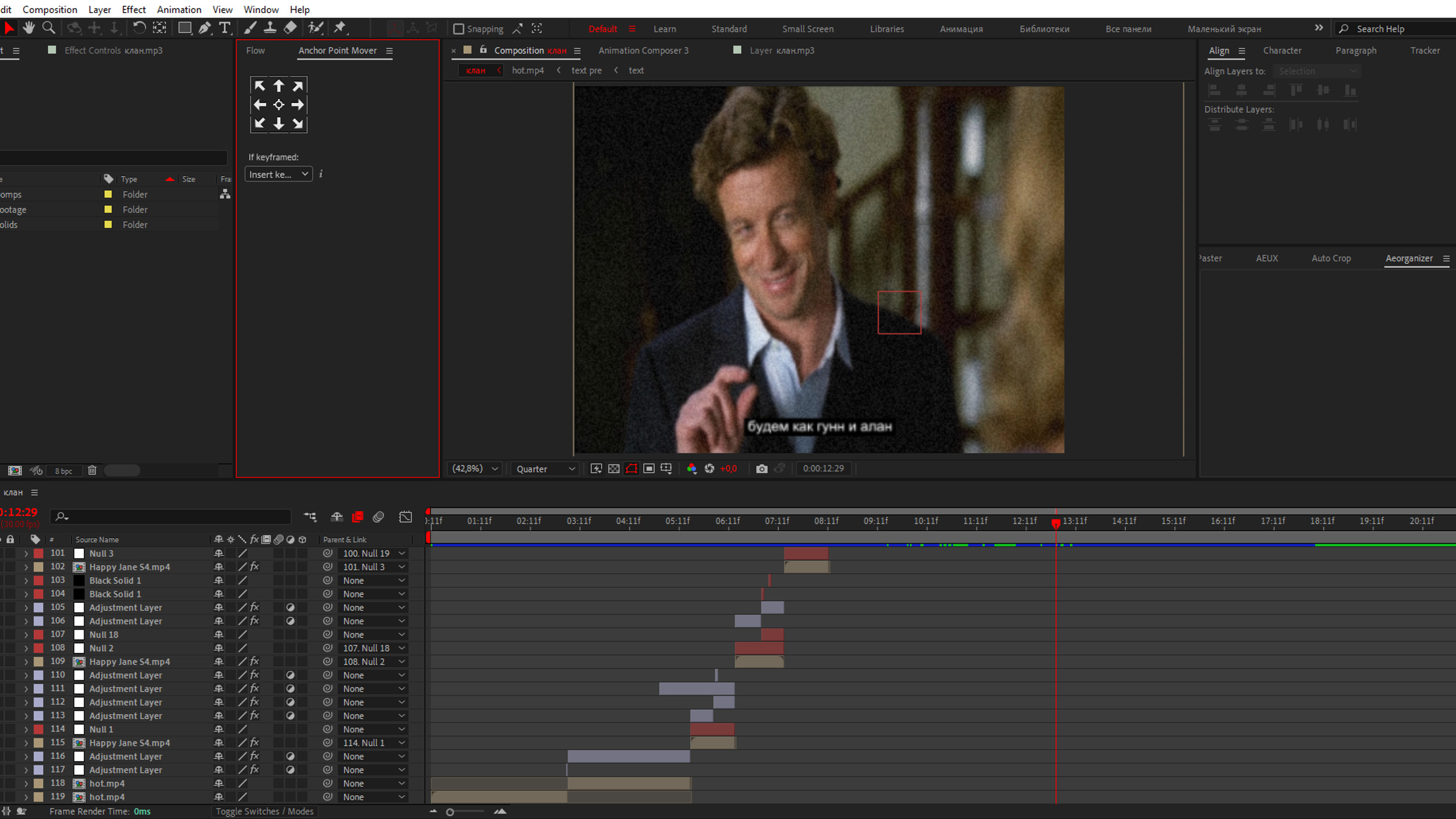Select the Zoom magnifier tool
The height and width of the screenshot is (819, 1456).
click(49, 28)
